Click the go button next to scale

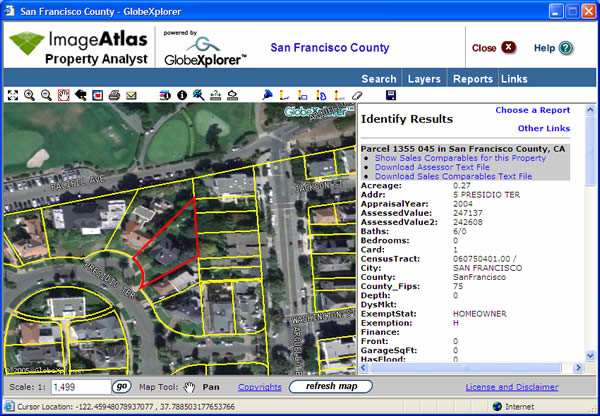point(122,387)
